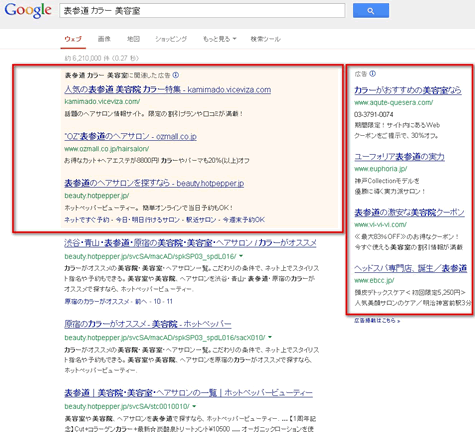Open the 渋谷・青山・表参道・原宿の美容院 result title
This screenshot has height=433, width=476.
click(x=190, y=243)
